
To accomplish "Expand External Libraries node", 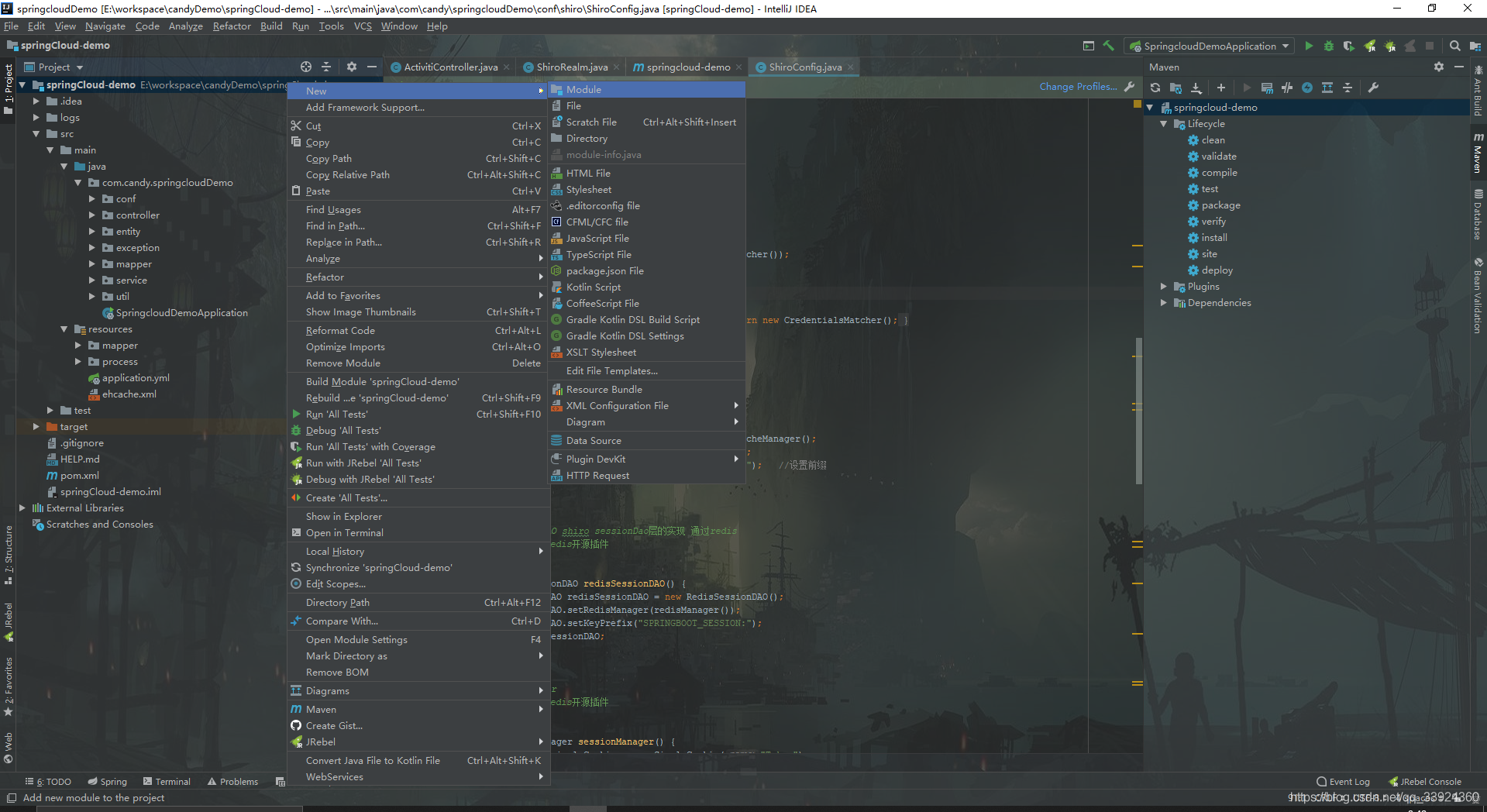I will pos(22,508).
